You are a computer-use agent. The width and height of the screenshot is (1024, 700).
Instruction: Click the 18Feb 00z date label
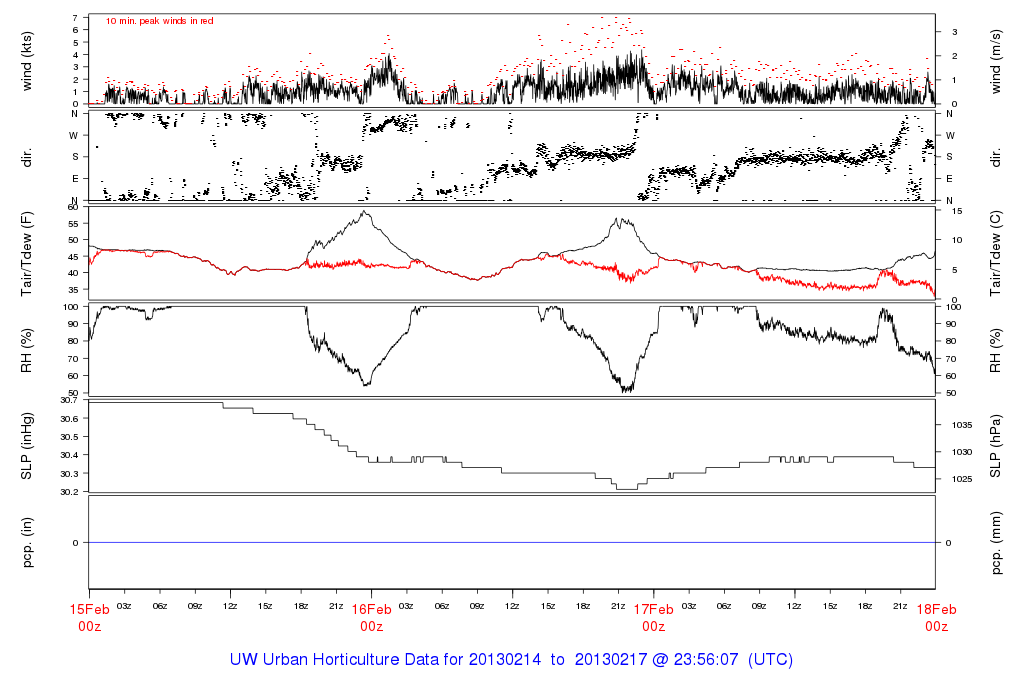(x=936, y=618)
